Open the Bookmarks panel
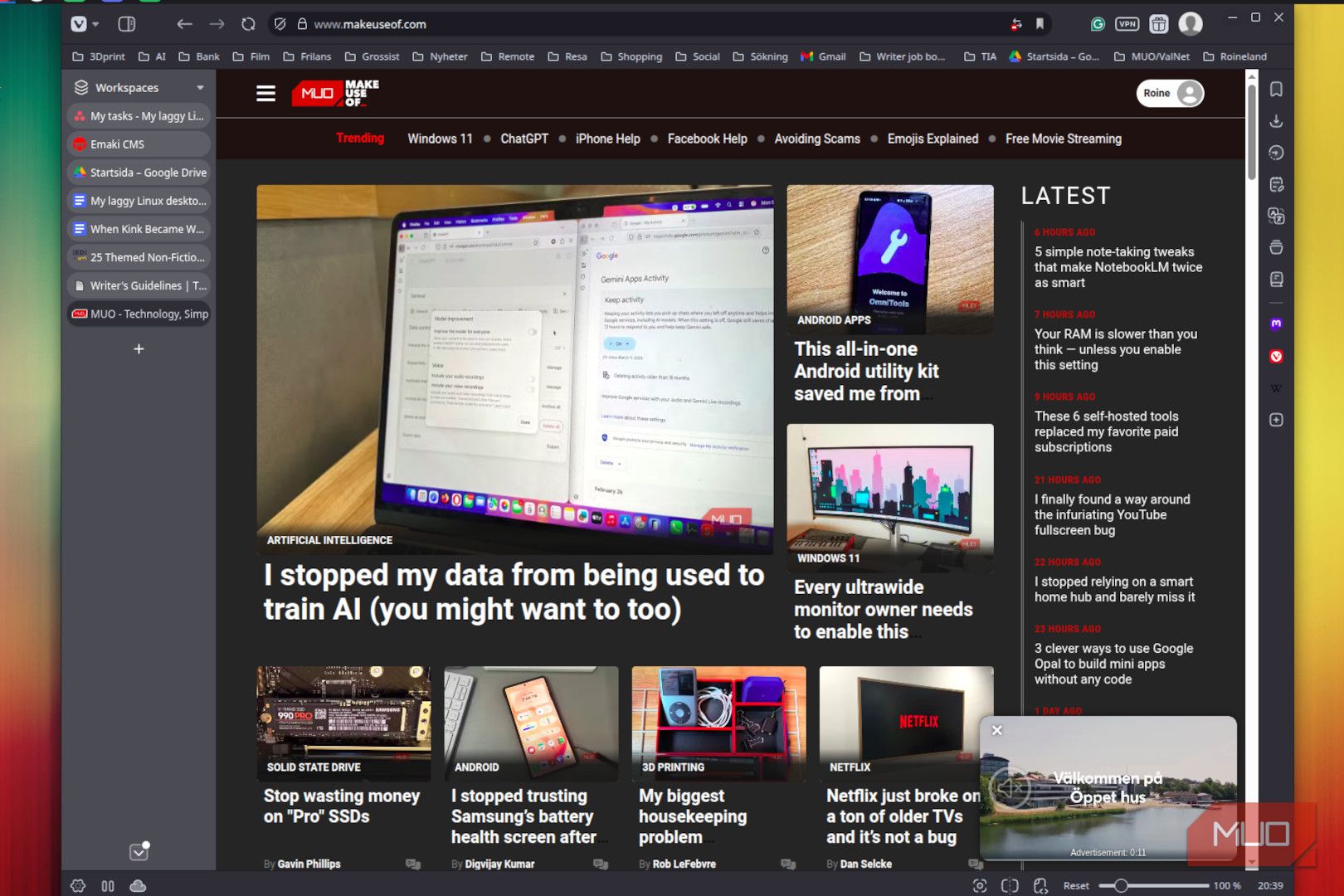This screenshot has width=1344, height=896. click(x=1277, y=90)
